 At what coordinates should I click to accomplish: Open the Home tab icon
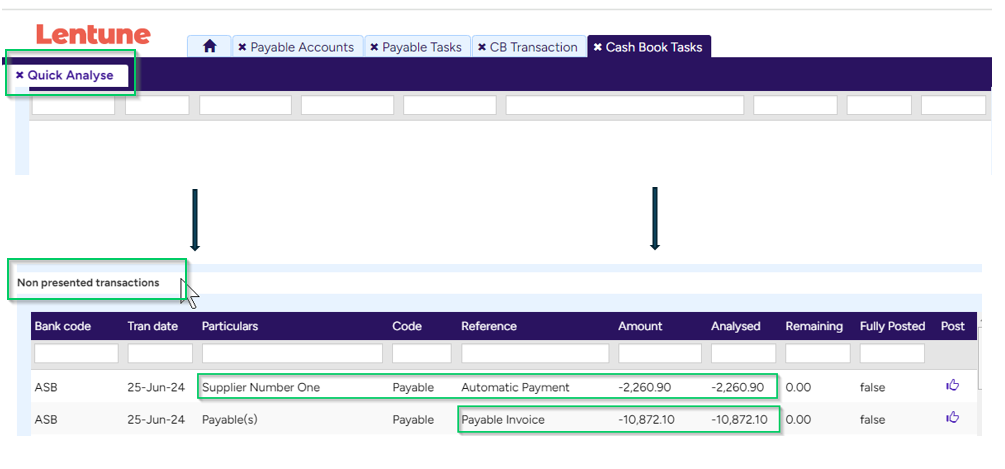click(x=210, y=47)
